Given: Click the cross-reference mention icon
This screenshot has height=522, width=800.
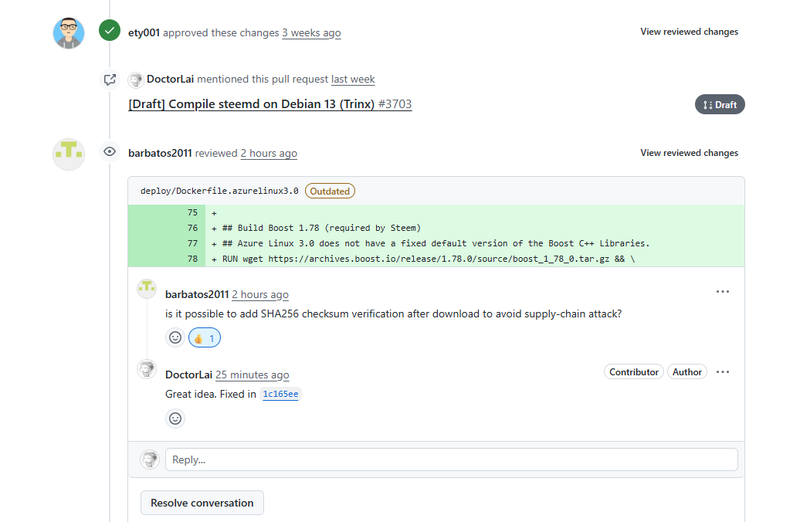Looking at the screenshot, I should click(110, 80).
